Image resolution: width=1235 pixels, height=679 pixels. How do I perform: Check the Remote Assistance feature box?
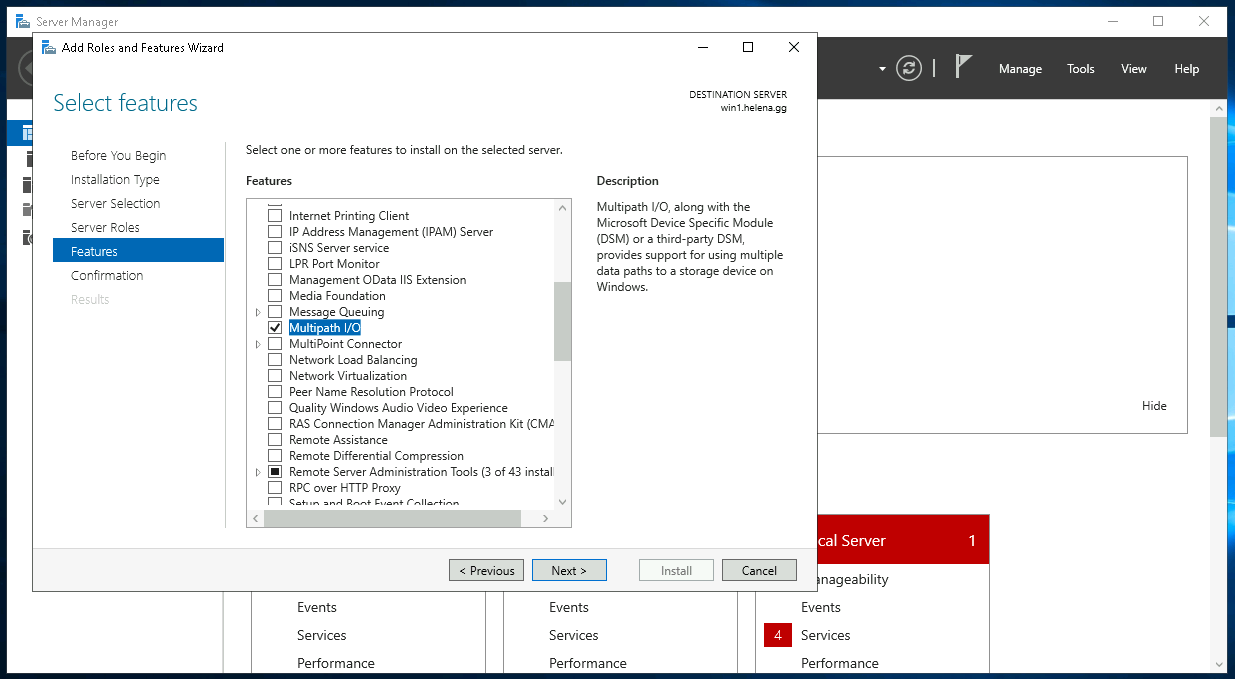[x=275, y=440]
